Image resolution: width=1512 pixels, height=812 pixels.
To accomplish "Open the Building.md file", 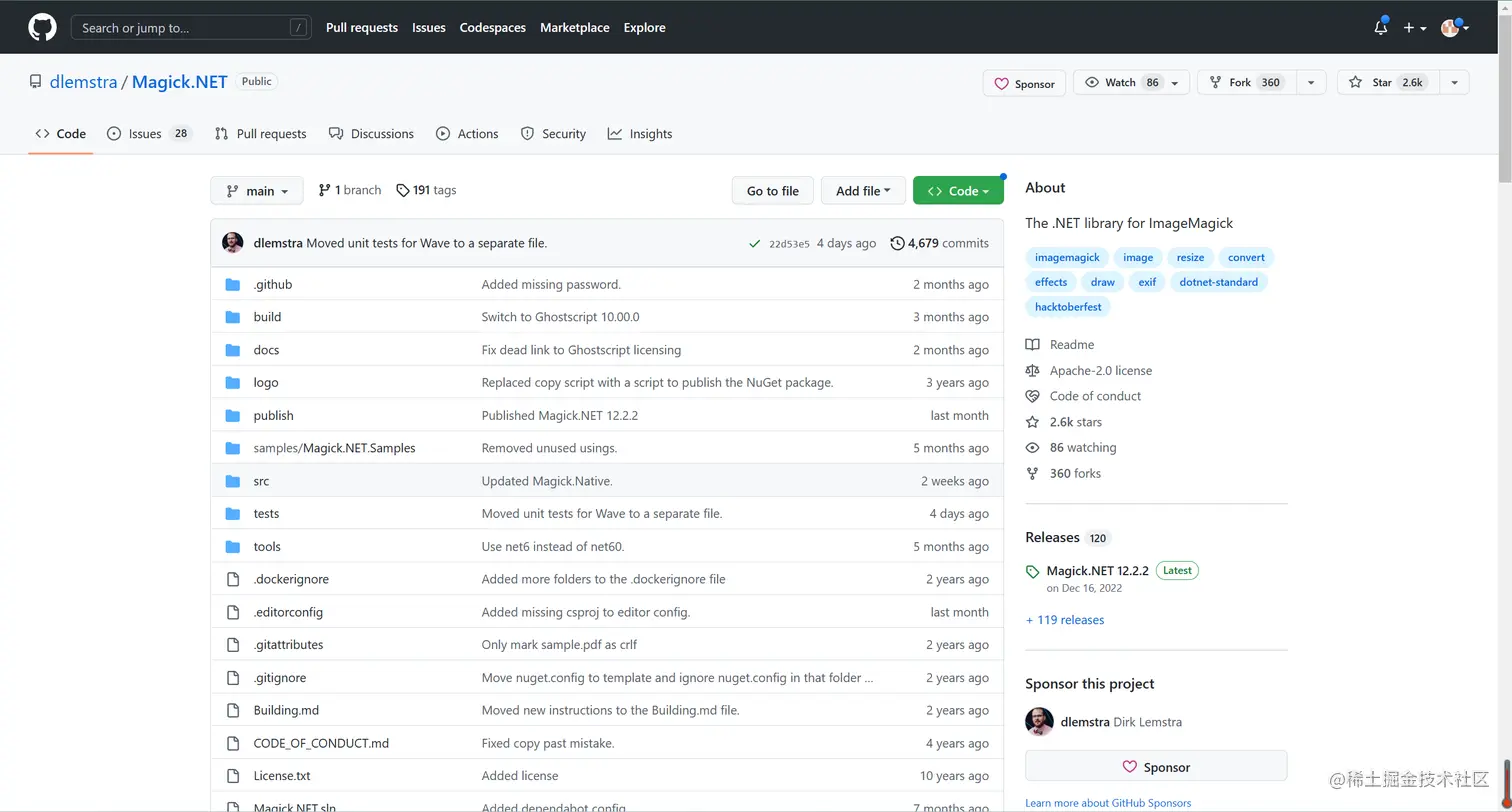I will coord(286,710).
